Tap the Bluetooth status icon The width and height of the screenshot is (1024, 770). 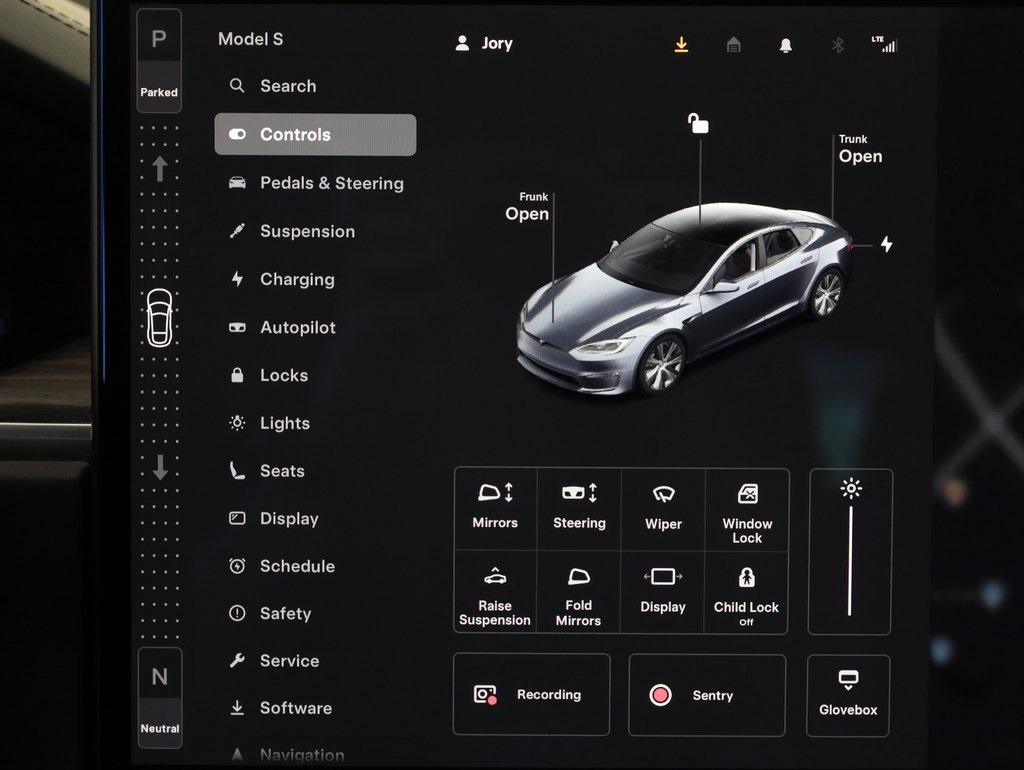[838, 45]
